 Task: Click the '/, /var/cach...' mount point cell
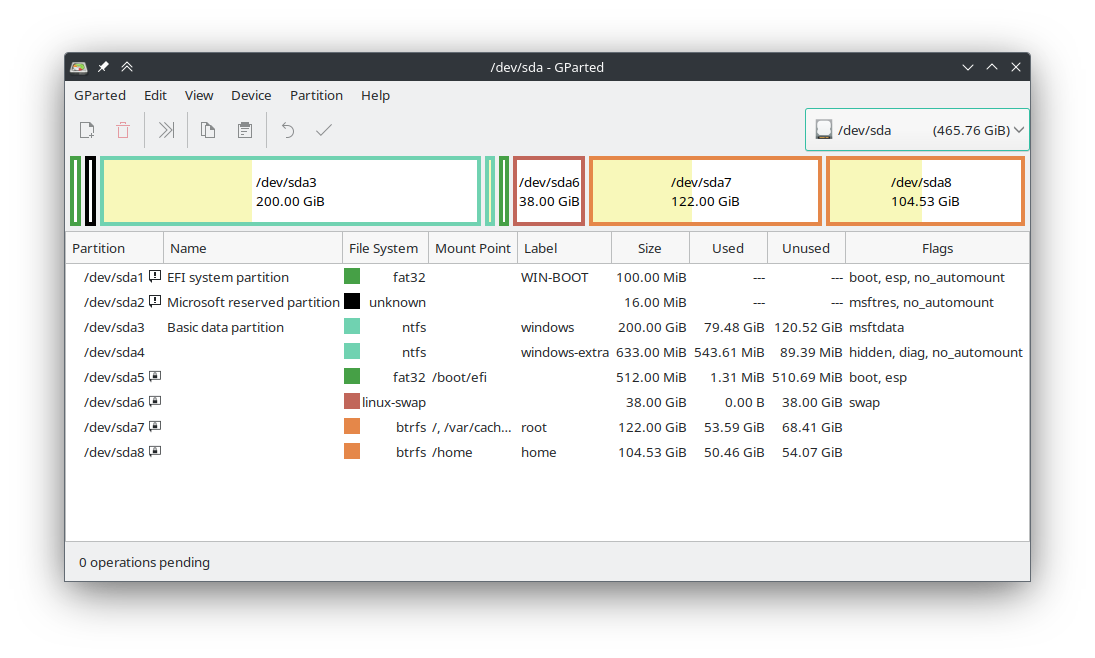(x=472, y=427)
